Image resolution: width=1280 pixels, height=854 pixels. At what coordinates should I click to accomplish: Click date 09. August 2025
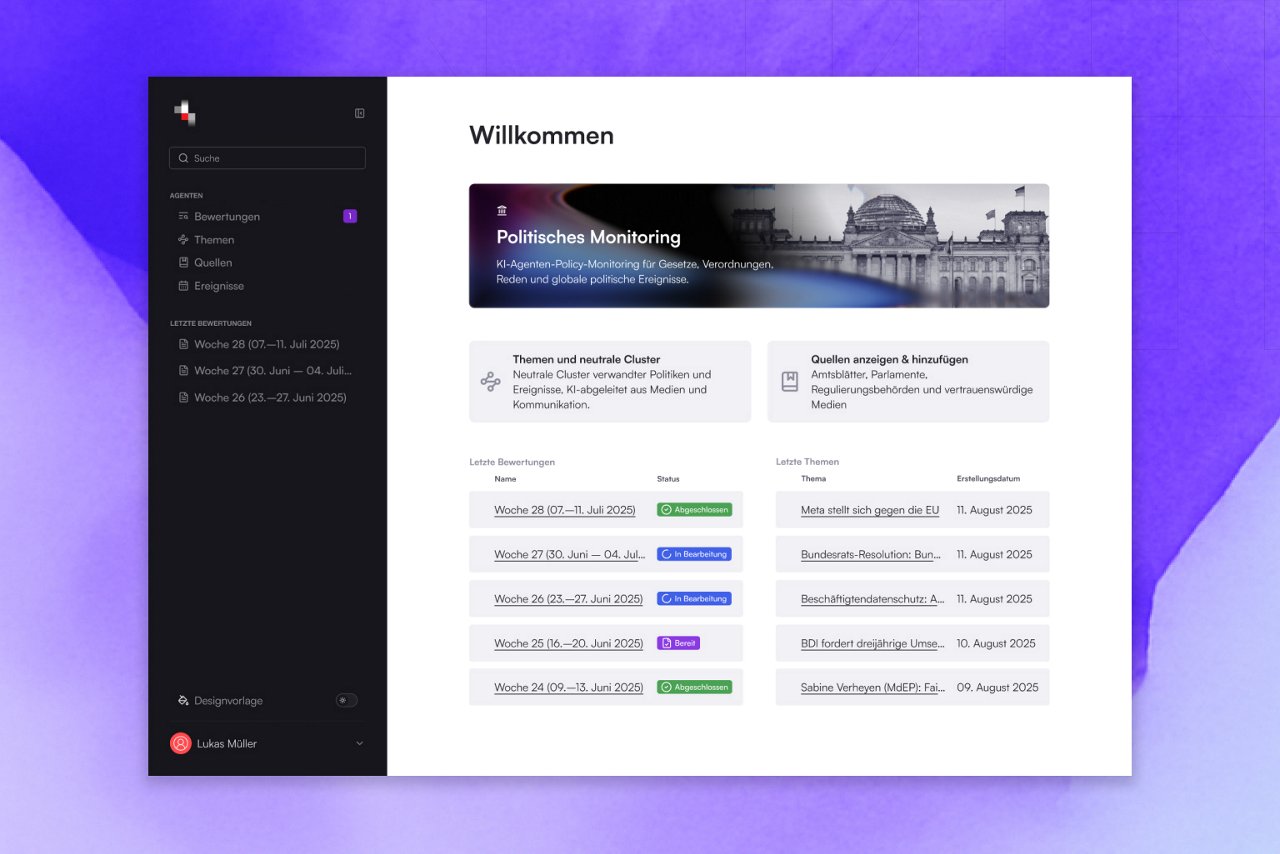997,687
